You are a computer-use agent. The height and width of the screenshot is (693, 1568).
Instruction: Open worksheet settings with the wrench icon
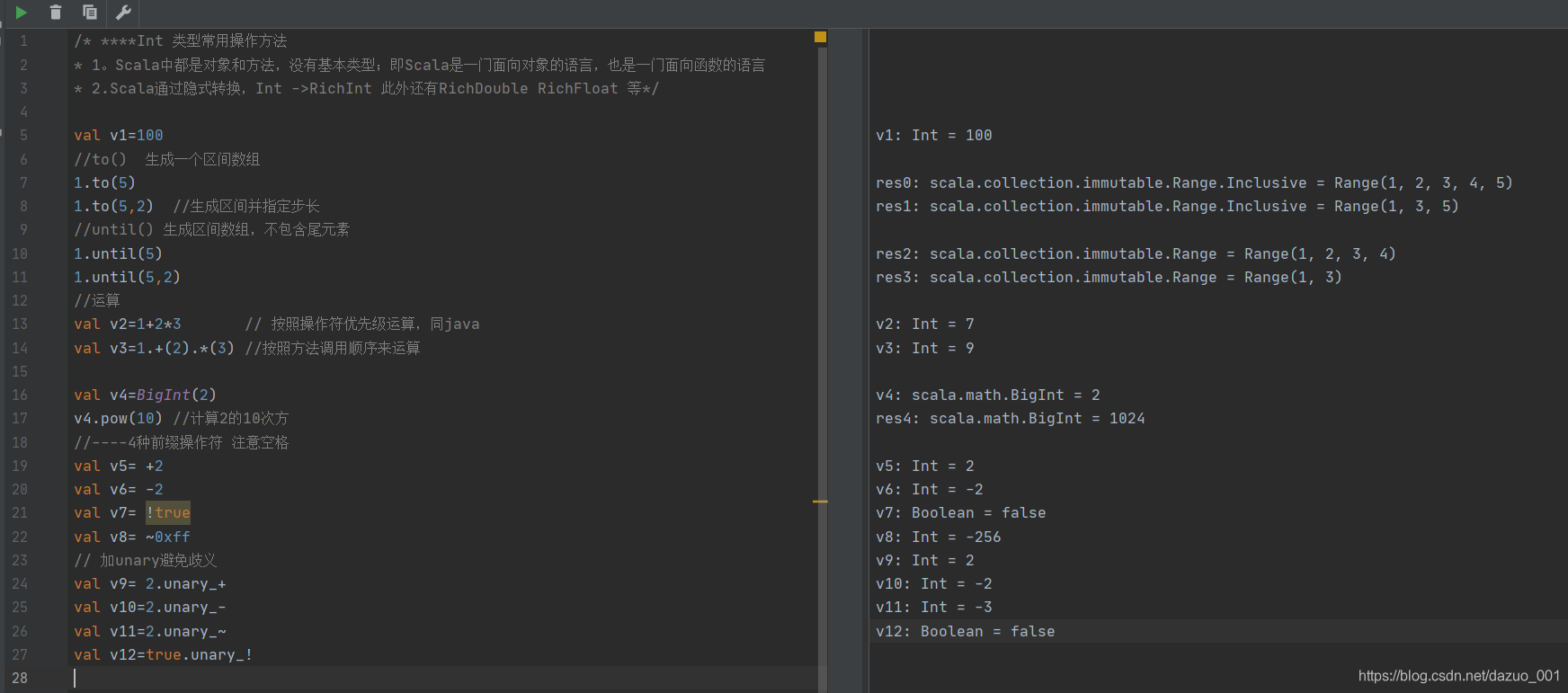(124, 13)
